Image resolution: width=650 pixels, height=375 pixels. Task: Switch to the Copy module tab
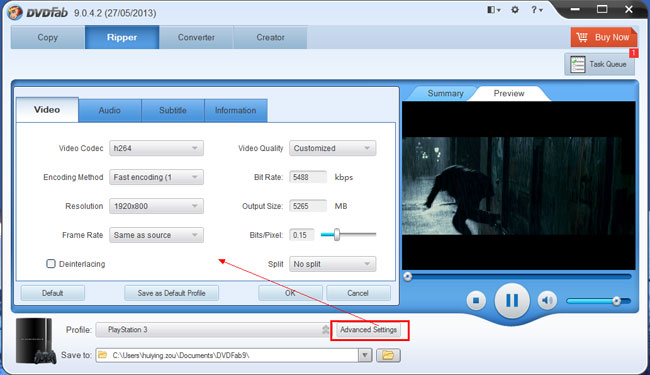(x=48, y=37)
